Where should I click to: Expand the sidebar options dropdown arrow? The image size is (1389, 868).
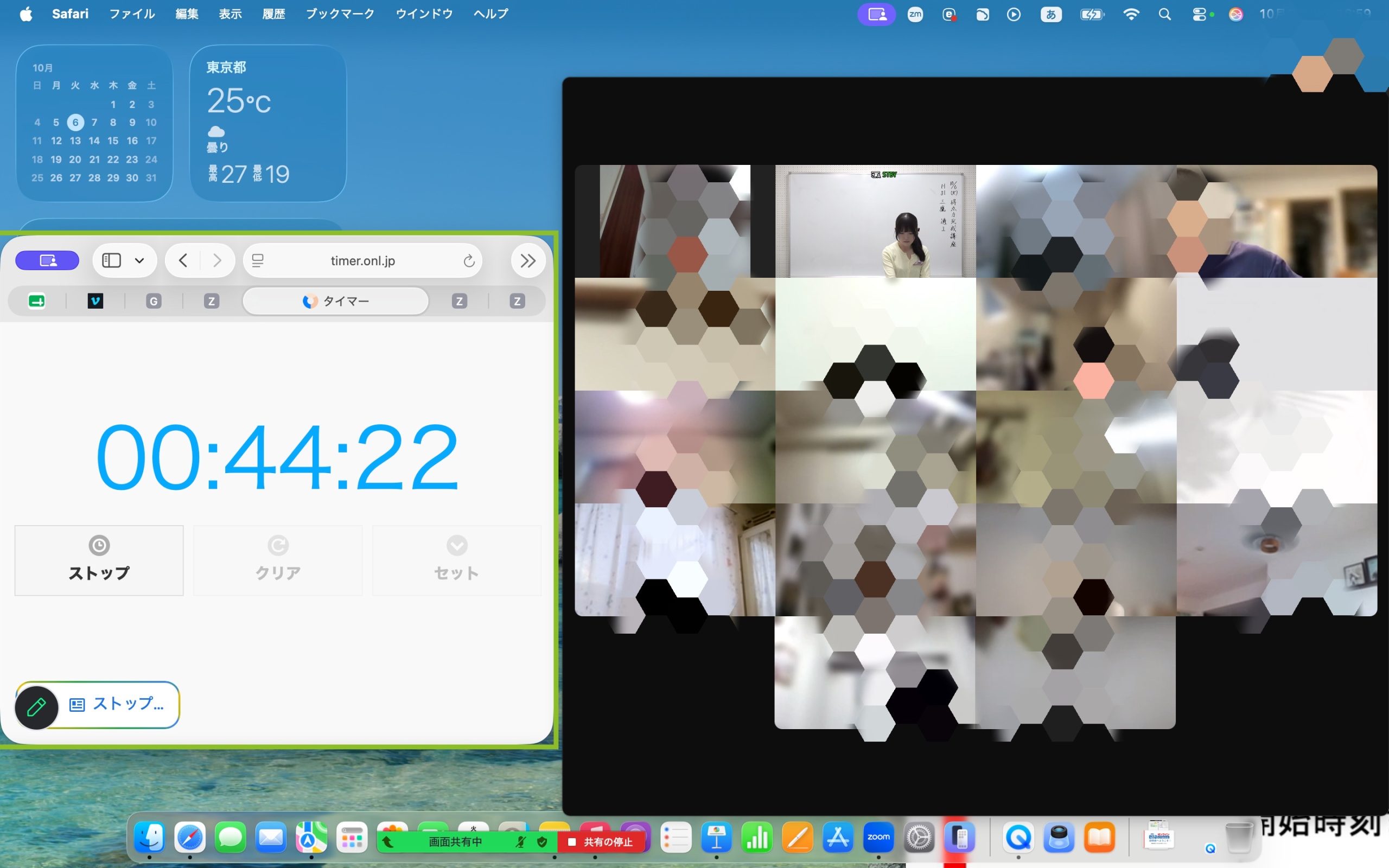coord(139,260)
